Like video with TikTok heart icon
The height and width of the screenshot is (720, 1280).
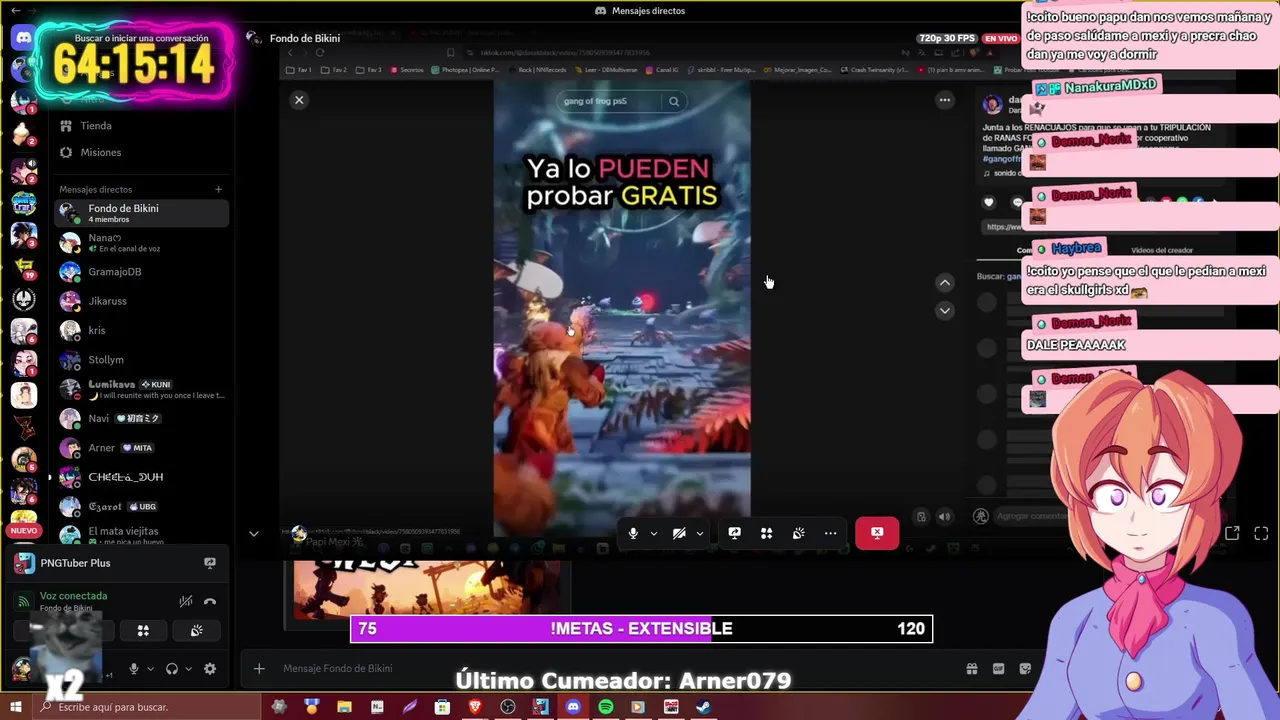[x=989, y=202]
